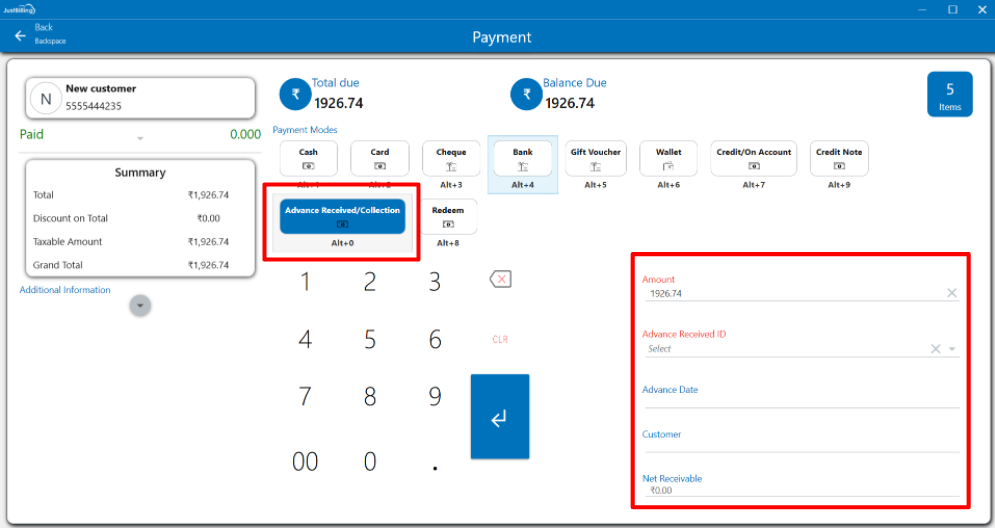
Task: Expand the Additional Information section
Action: (140, 305)
